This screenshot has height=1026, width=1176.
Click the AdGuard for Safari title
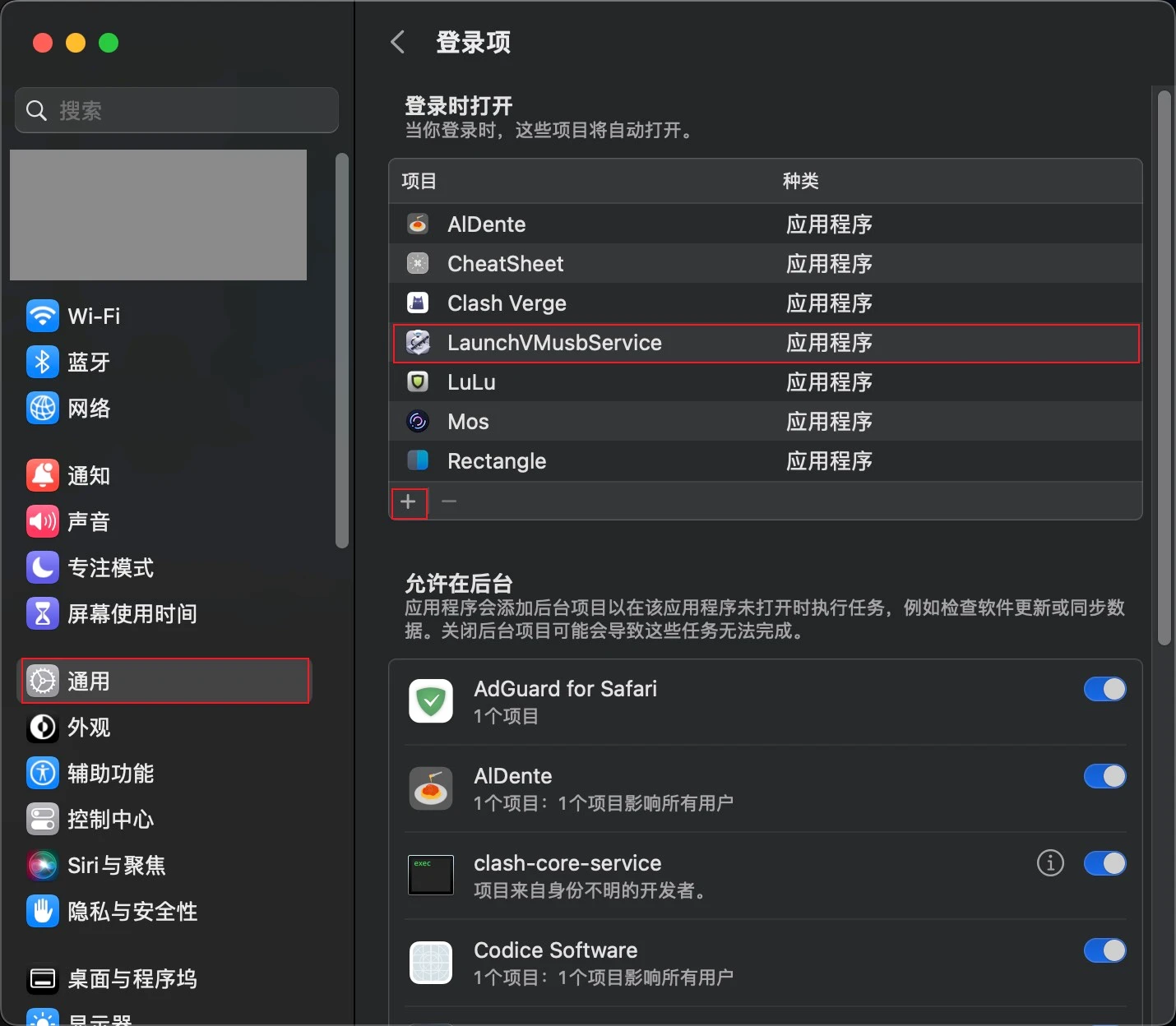(565, 689)
